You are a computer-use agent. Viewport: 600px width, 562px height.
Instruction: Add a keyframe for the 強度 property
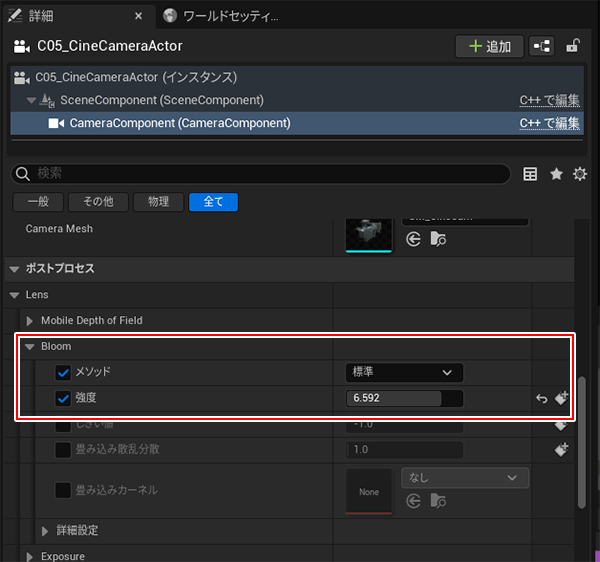click(561, 398)
